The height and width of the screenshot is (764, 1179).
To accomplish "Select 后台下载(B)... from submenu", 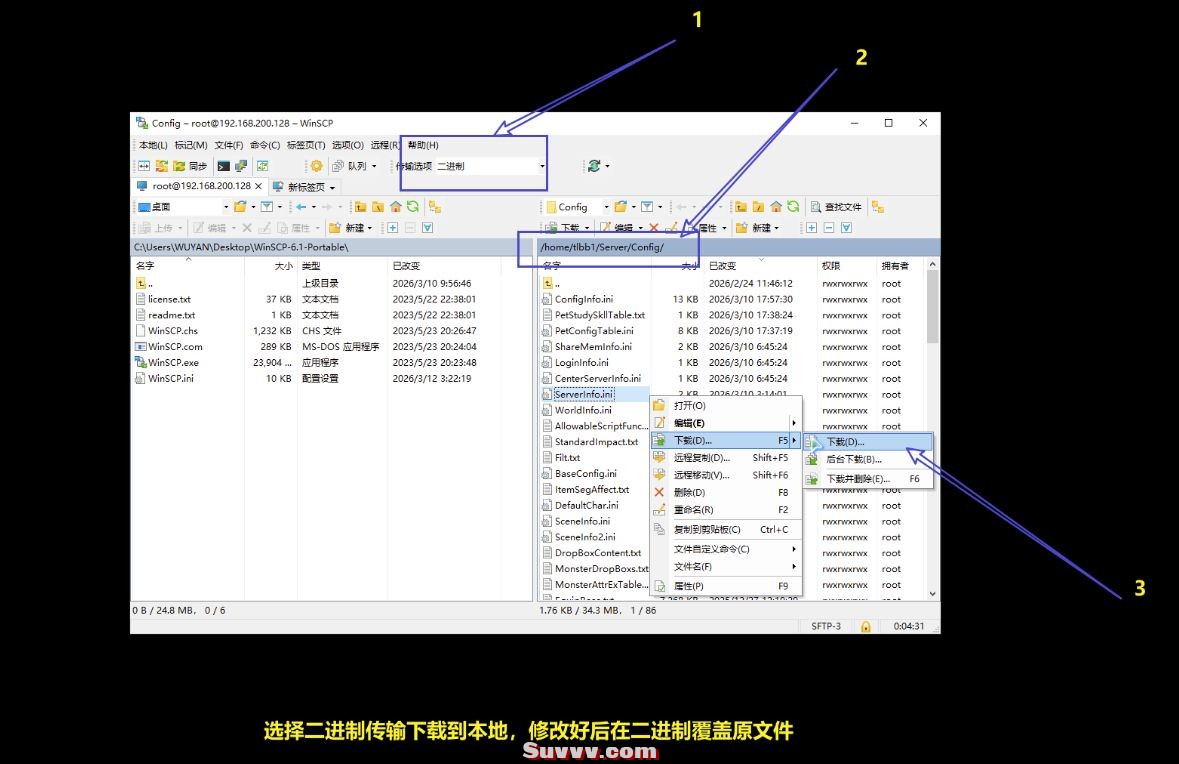I will [x=852, y=459].
